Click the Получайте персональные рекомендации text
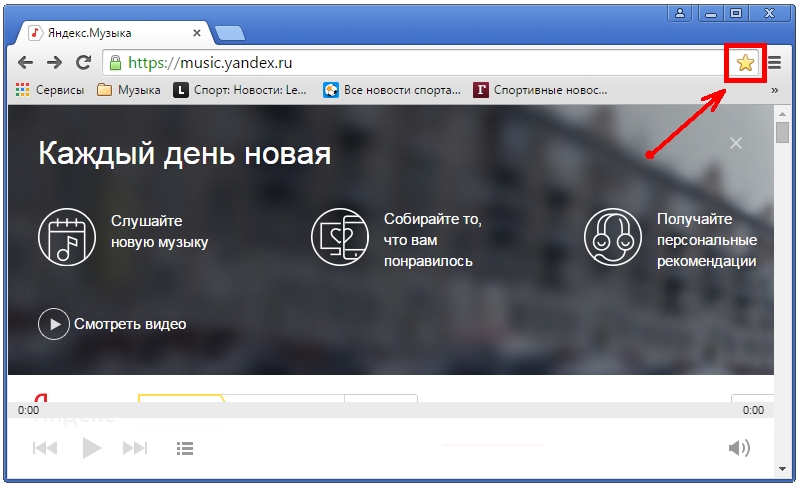Screen dimensions: 797x486 coord(707,240)
